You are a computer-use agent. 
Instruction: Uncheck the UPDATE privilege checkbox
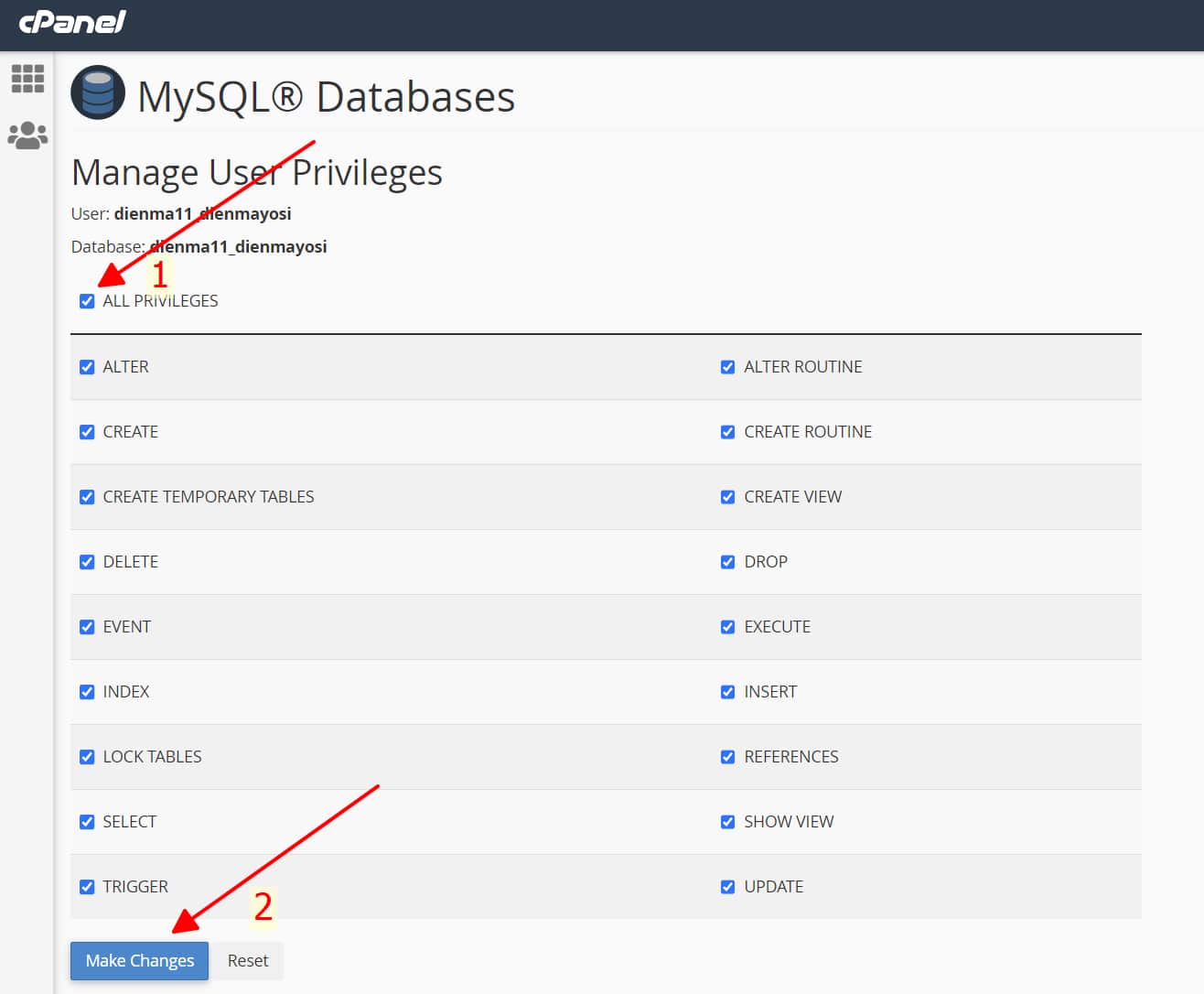727,886
